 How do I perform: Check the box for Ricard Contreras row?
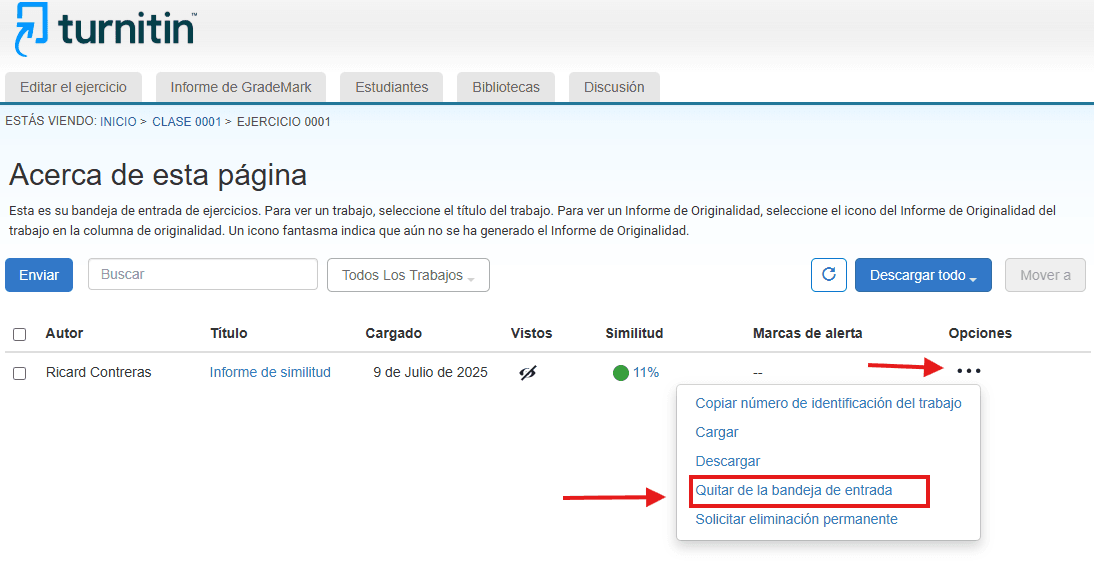(x=20, y=373)
